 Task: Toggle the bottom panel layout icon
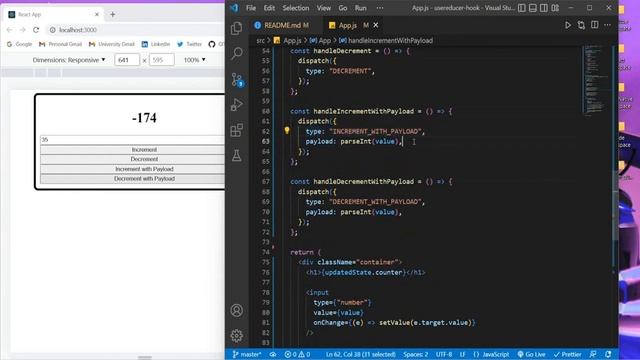click(533, 8)
